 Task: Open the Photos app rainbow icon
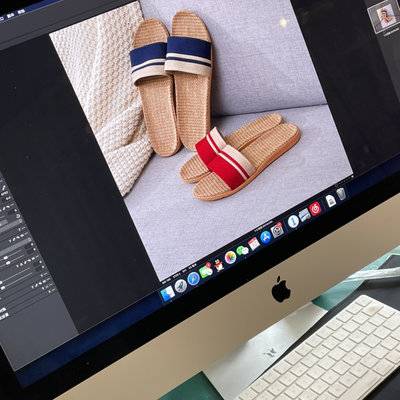click(x=231, y=257)
